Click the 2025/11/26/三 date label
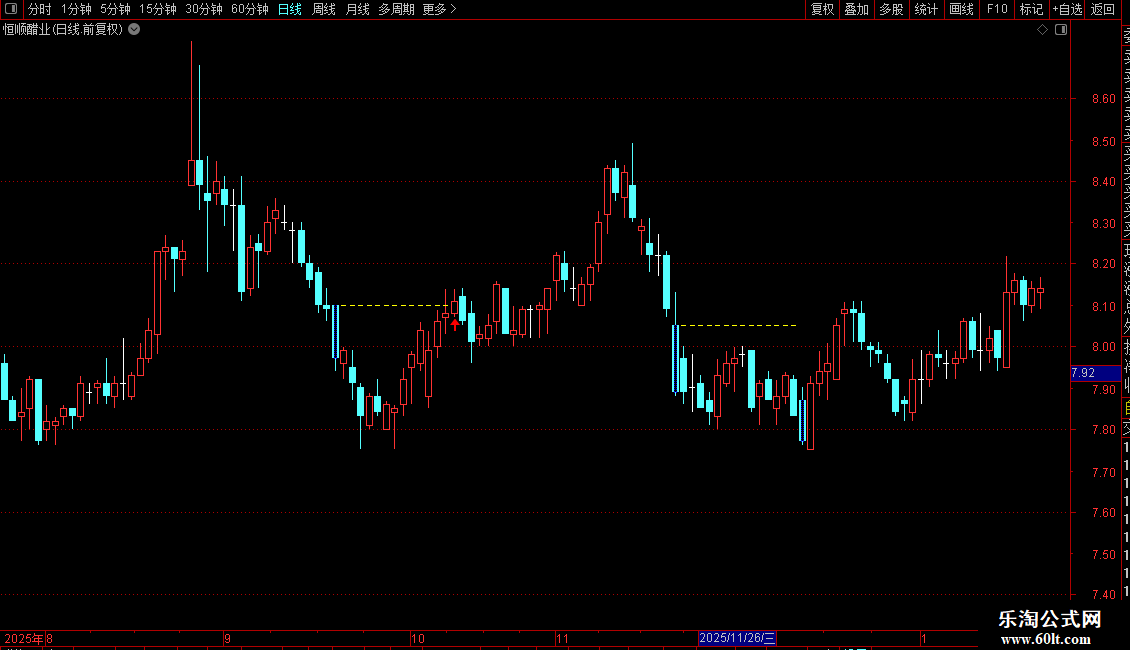The image size is (1130, 650). [x=737, y=638]
